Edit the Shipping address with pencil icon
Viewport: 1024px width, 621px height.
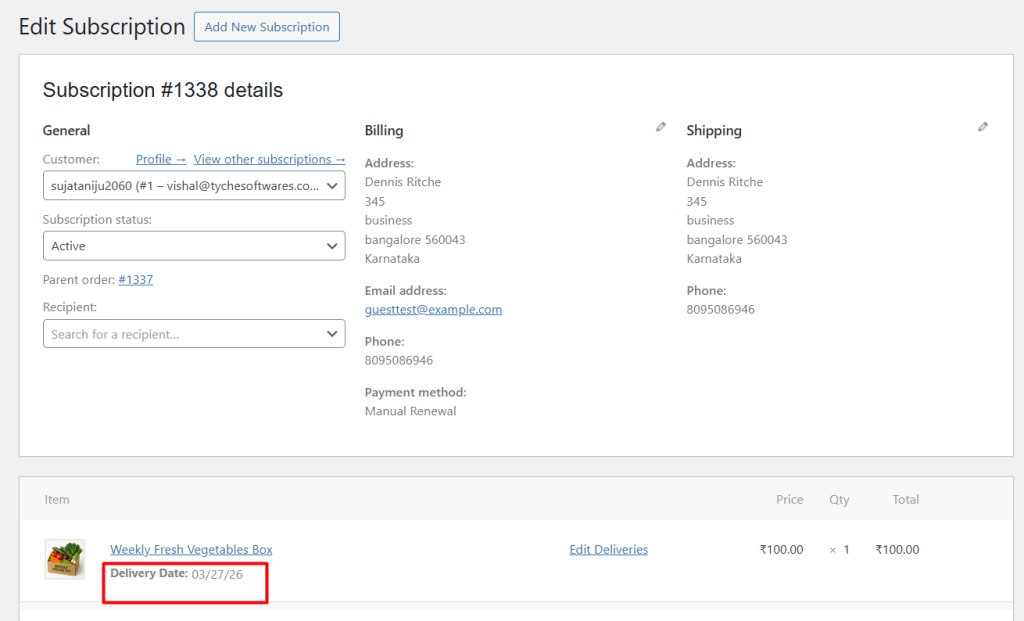coord(983,127)
